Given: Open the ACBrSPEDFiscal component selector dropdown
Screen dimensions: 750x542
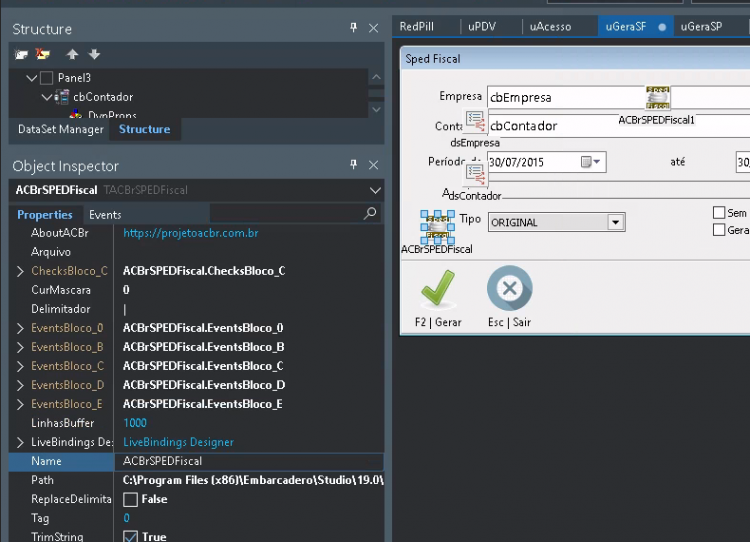Looking at the screenshot, I should tap(375, 190).
